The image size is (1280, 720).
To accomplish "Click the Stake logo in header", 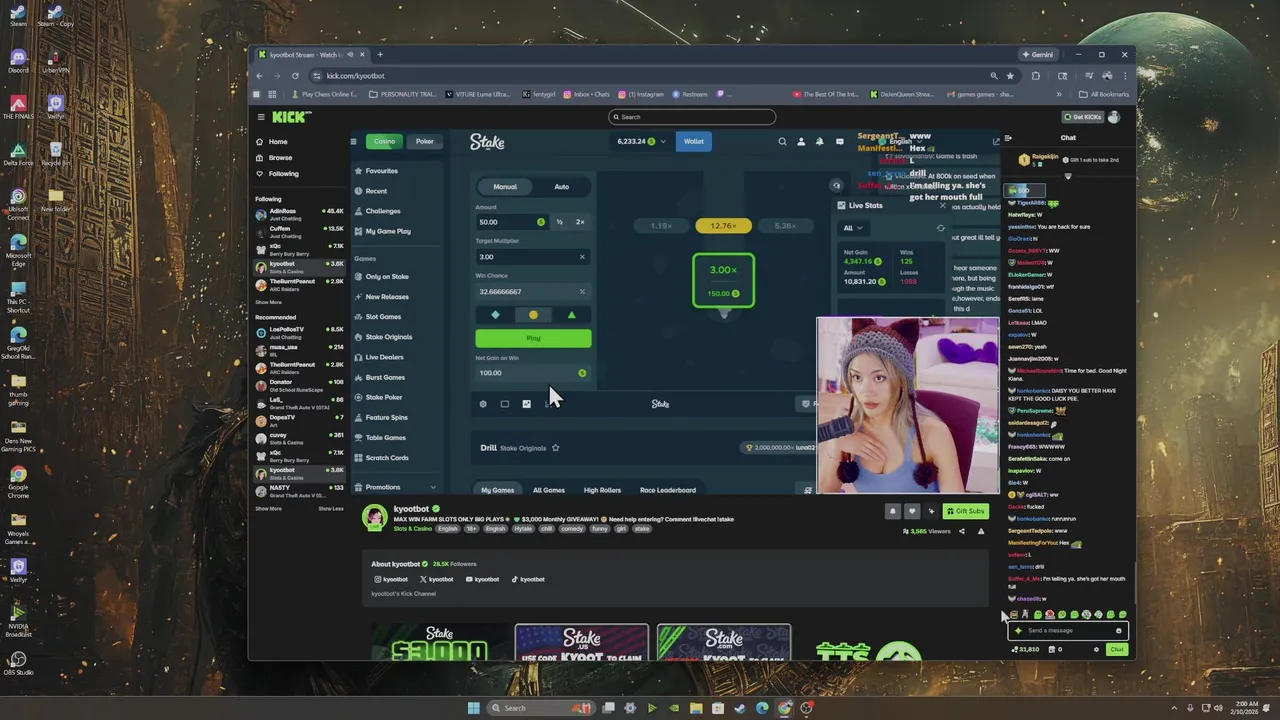I will [487, 142].
